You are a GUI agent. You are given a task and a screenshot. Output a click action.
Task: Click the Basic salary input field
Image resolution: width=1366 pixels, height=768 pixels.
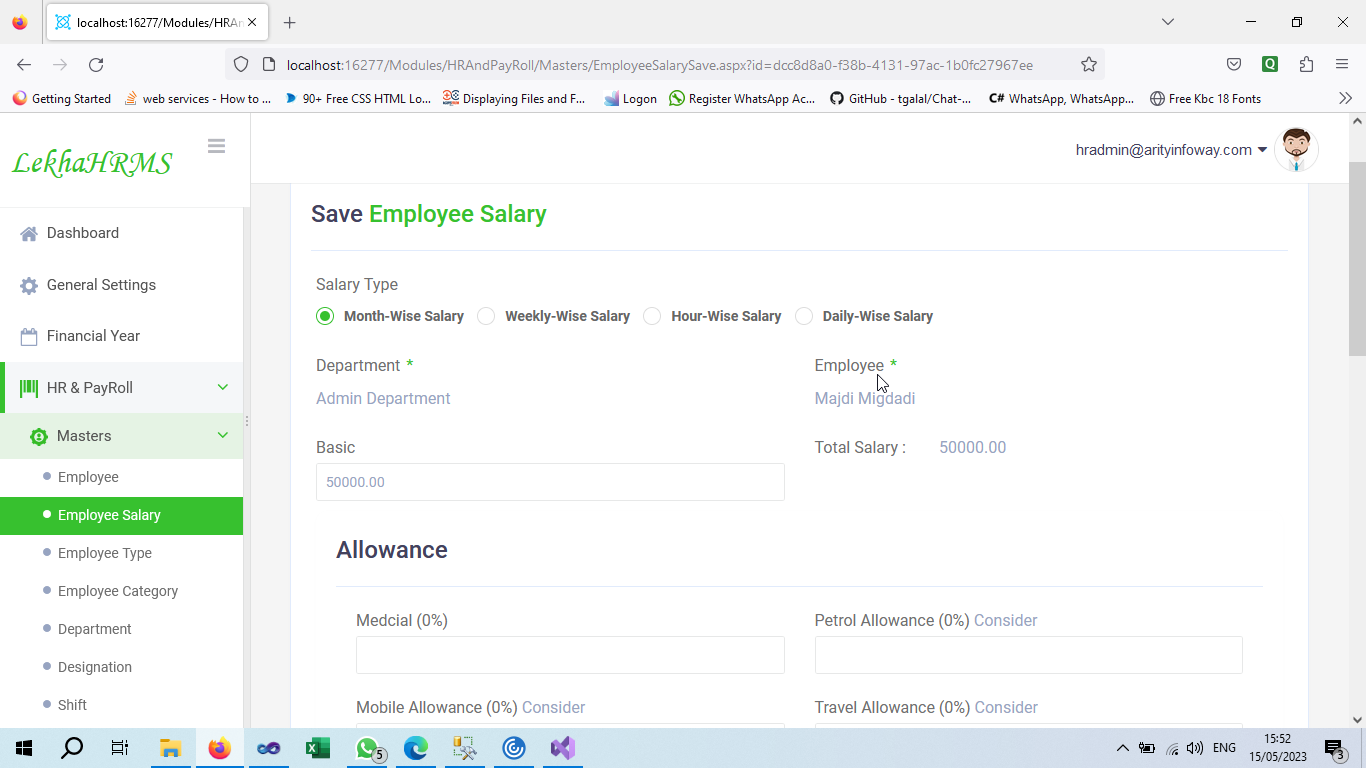tap(550, 482)
